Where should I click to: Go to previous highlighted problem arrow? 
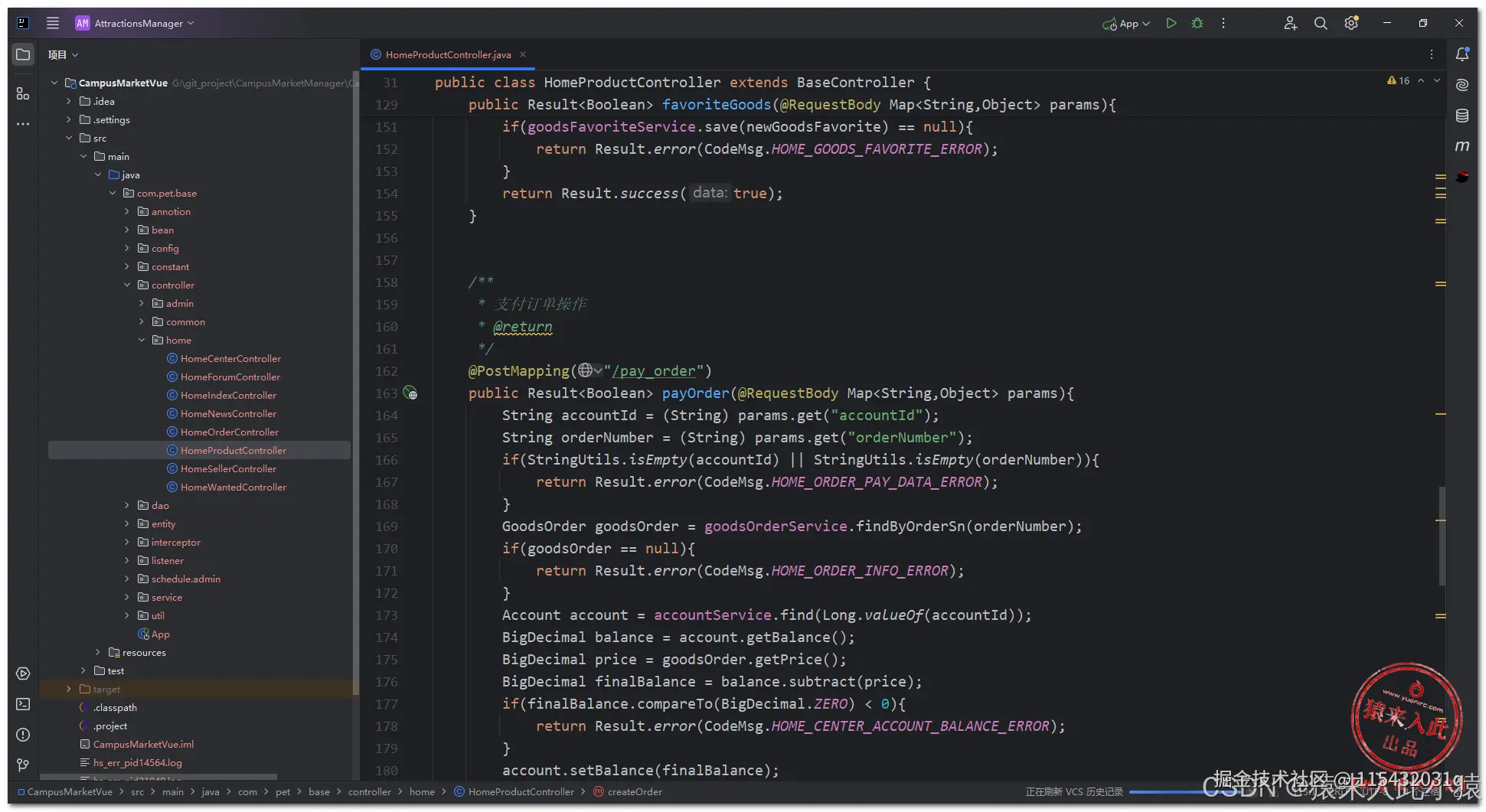pyautogui.click(x=1421, y=80)
